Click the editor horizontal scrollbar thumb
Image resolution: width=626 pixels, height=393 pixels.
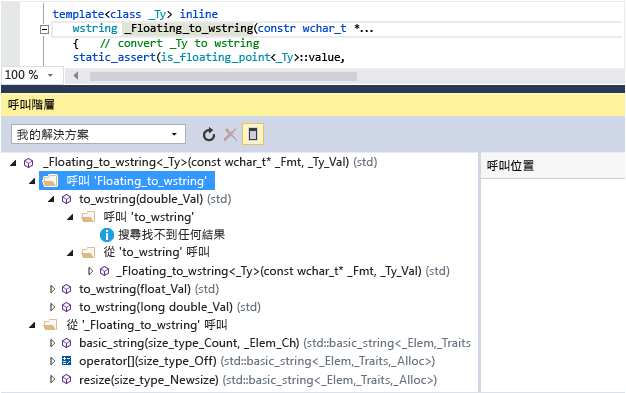pos(223,76)
